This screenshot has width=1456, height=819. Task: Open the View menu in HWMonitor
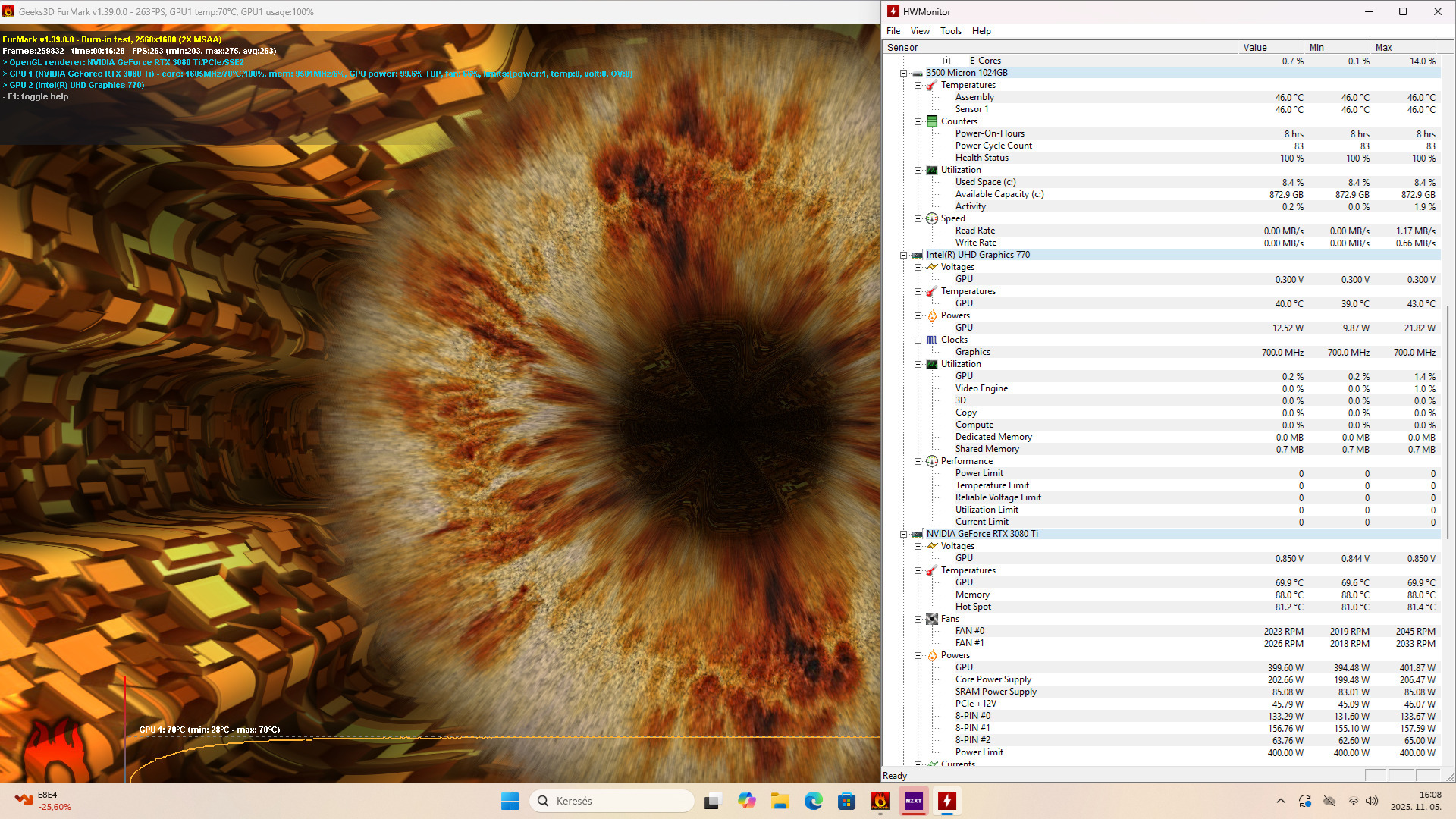pos(920,31)
